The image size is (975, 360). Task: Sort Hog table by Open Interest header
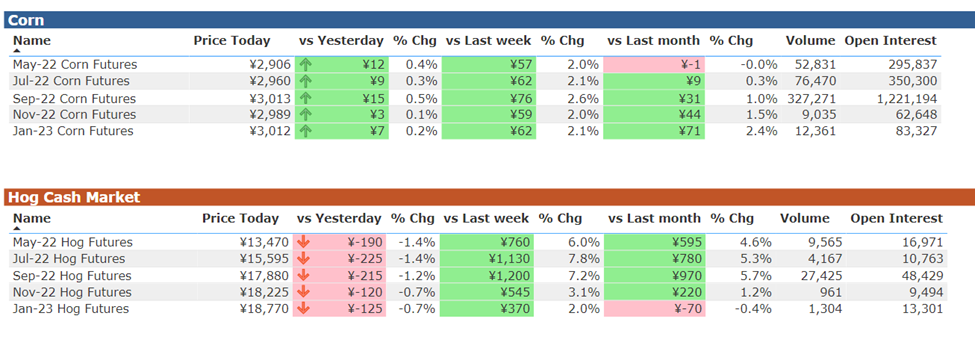pyautogui.click(x=897, y=218)
